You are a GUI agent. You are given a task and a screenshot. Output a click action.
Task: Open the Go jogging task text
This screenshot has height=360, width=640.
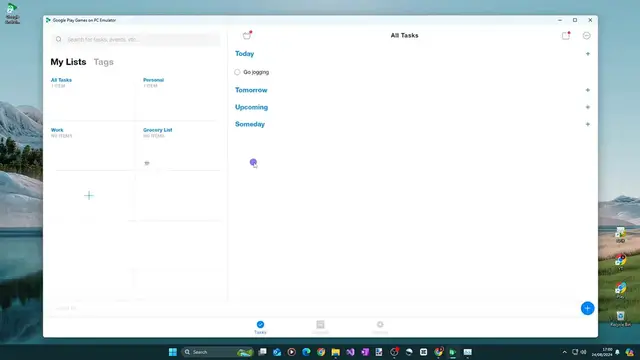pos(256,72)
